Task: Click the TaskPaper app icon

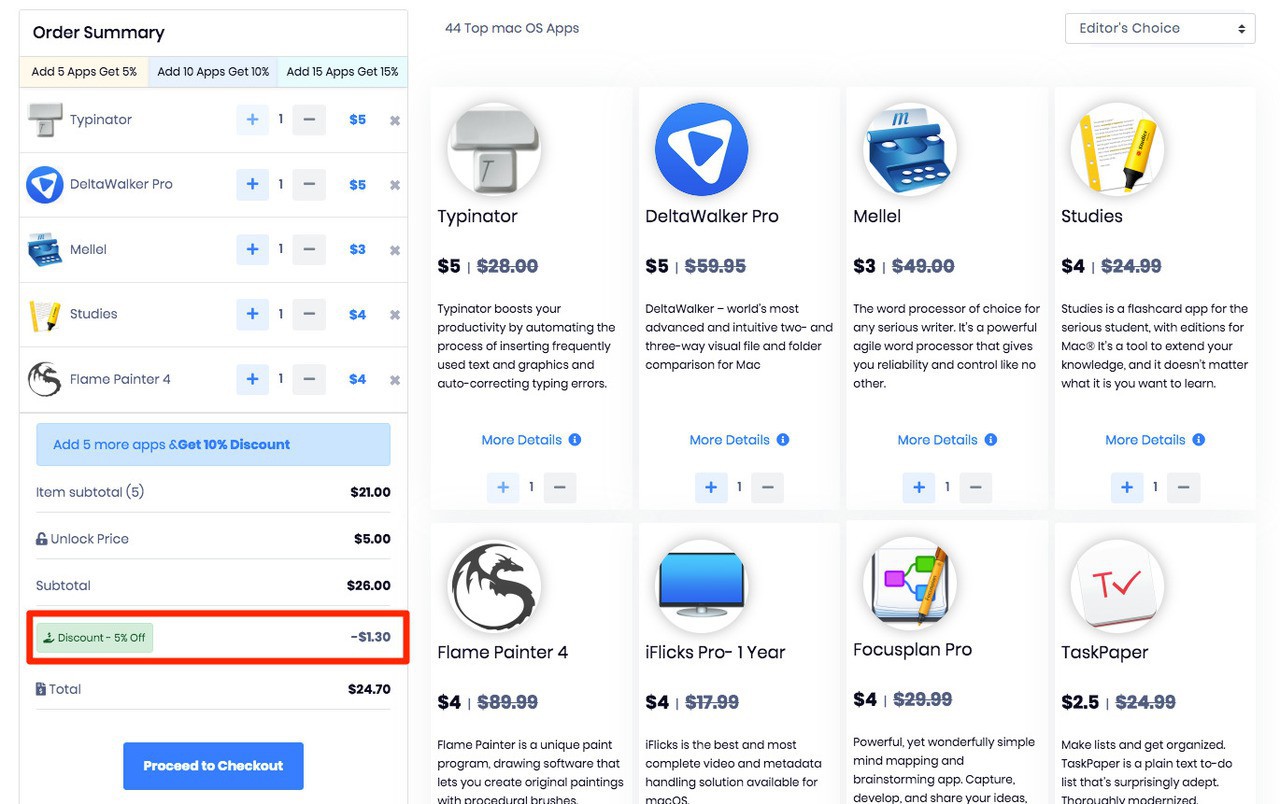Action: coord(1118,585)
